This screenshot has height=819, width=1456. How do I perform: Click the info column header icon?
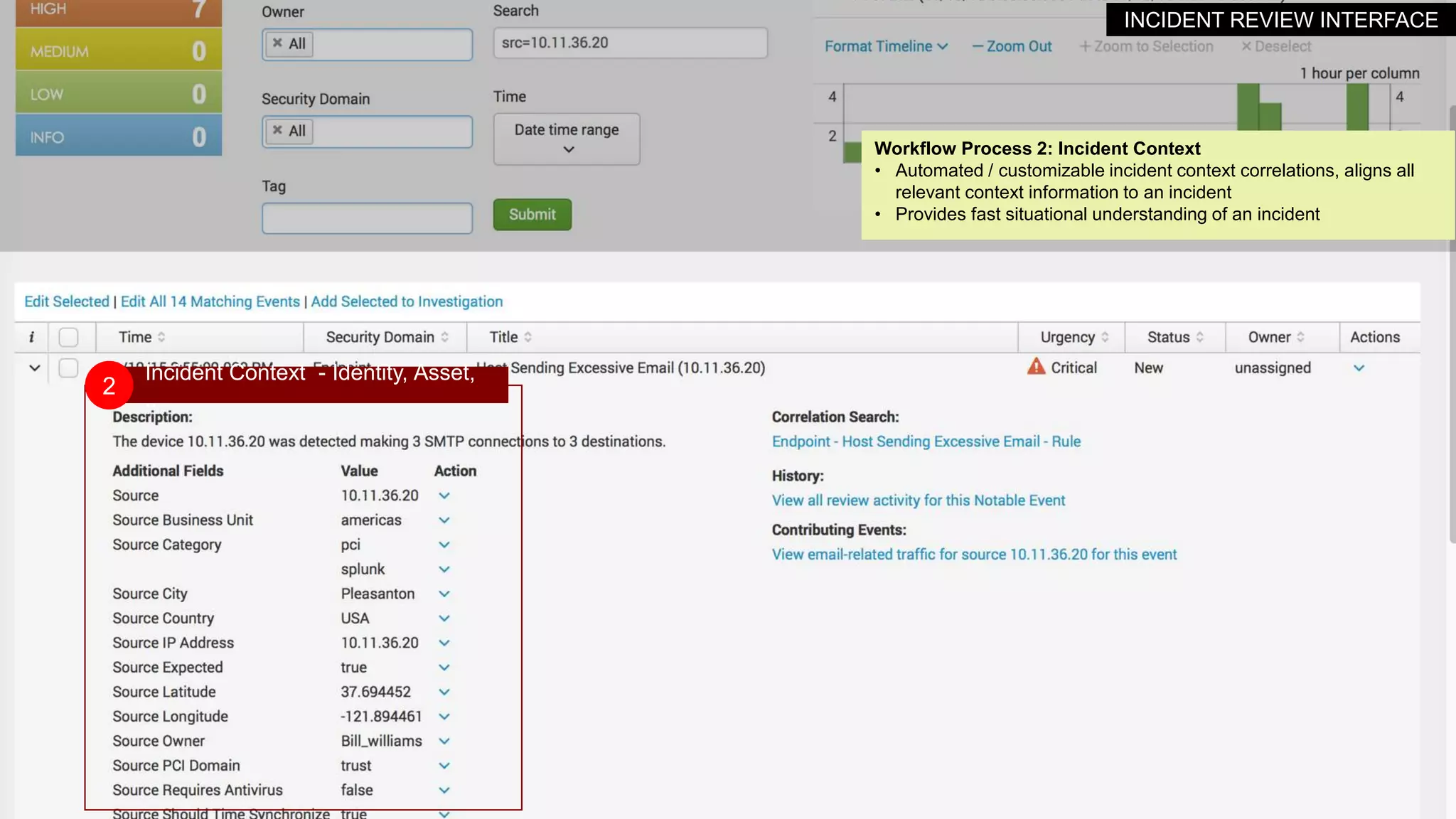point(31,337)
